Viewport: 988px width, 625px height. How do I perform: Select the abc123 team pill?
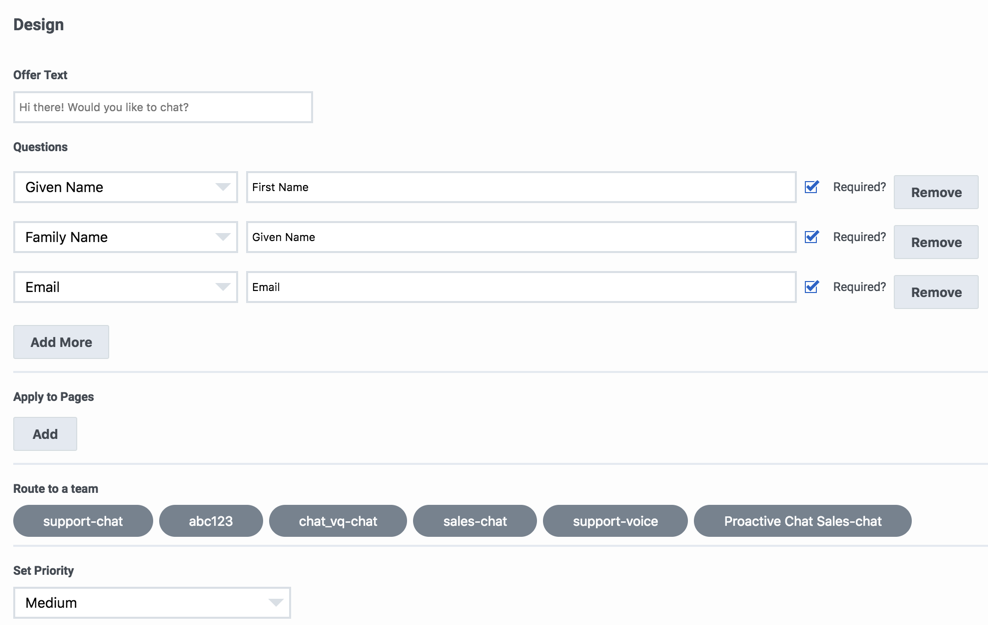211,521
